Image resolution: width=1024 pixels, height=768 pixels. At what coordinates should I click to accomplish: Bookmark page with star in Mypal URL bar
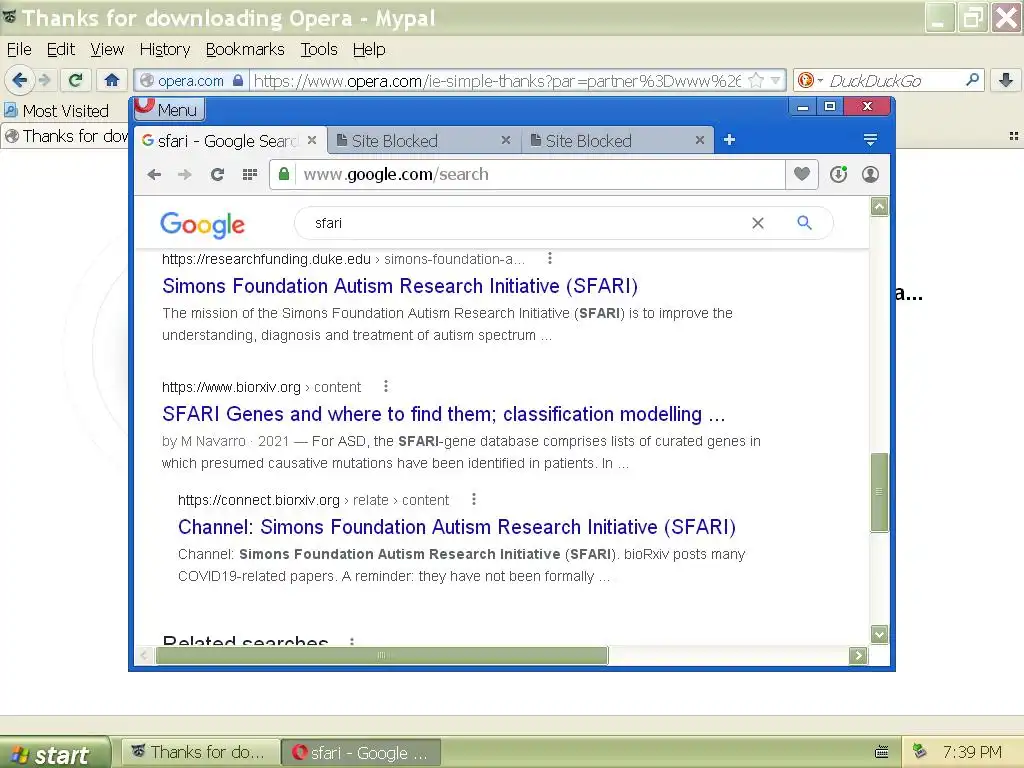[756, 80]
